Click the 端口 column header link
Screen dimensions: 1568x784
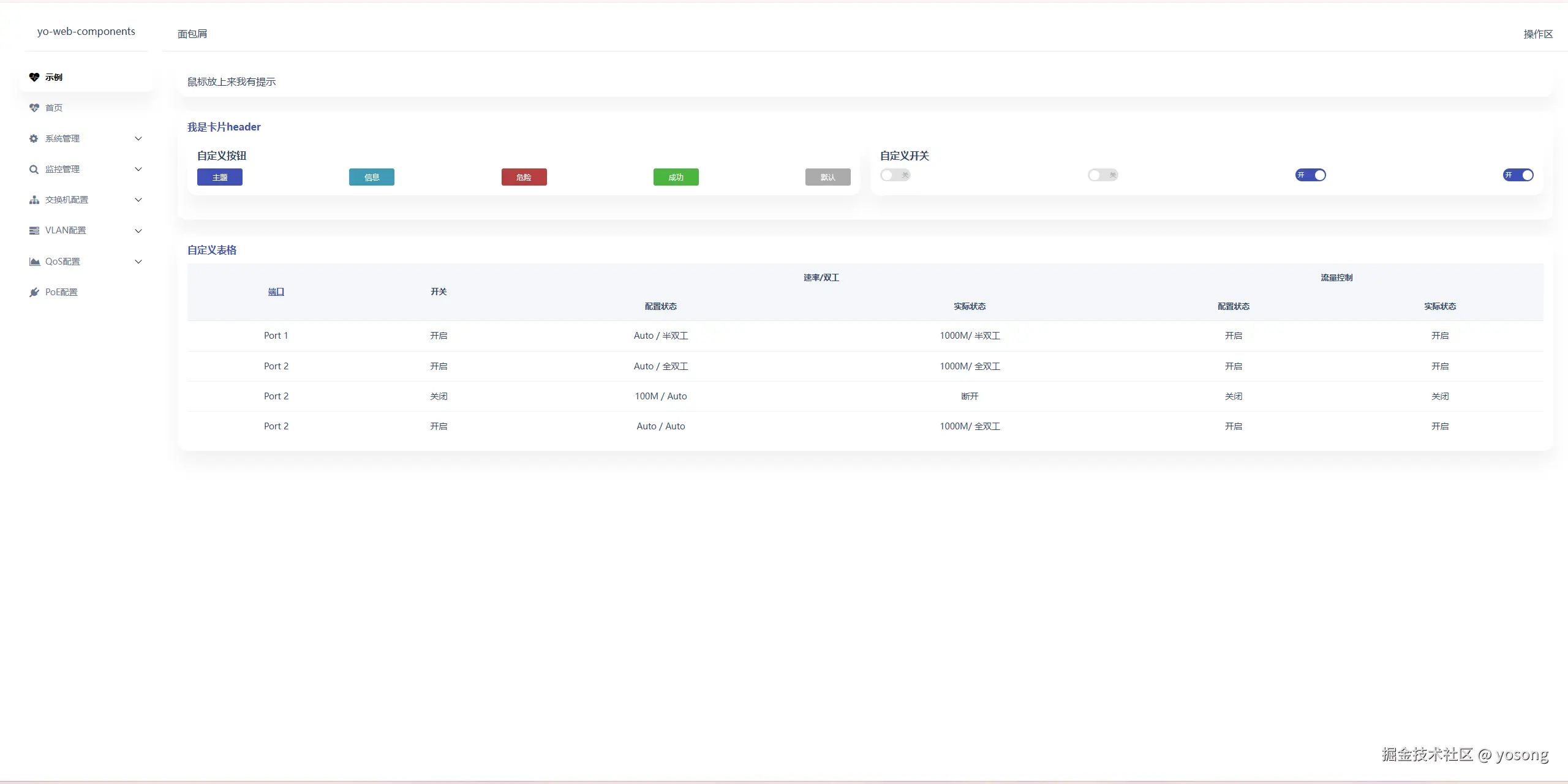276,292
